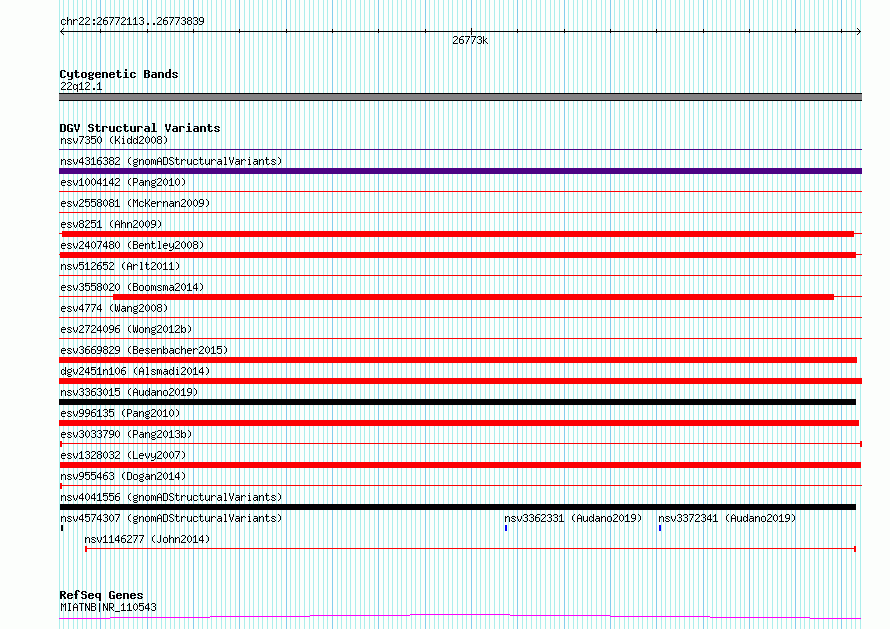Click the chr22:26772113..26773839 coordinate label

[132, 21]
